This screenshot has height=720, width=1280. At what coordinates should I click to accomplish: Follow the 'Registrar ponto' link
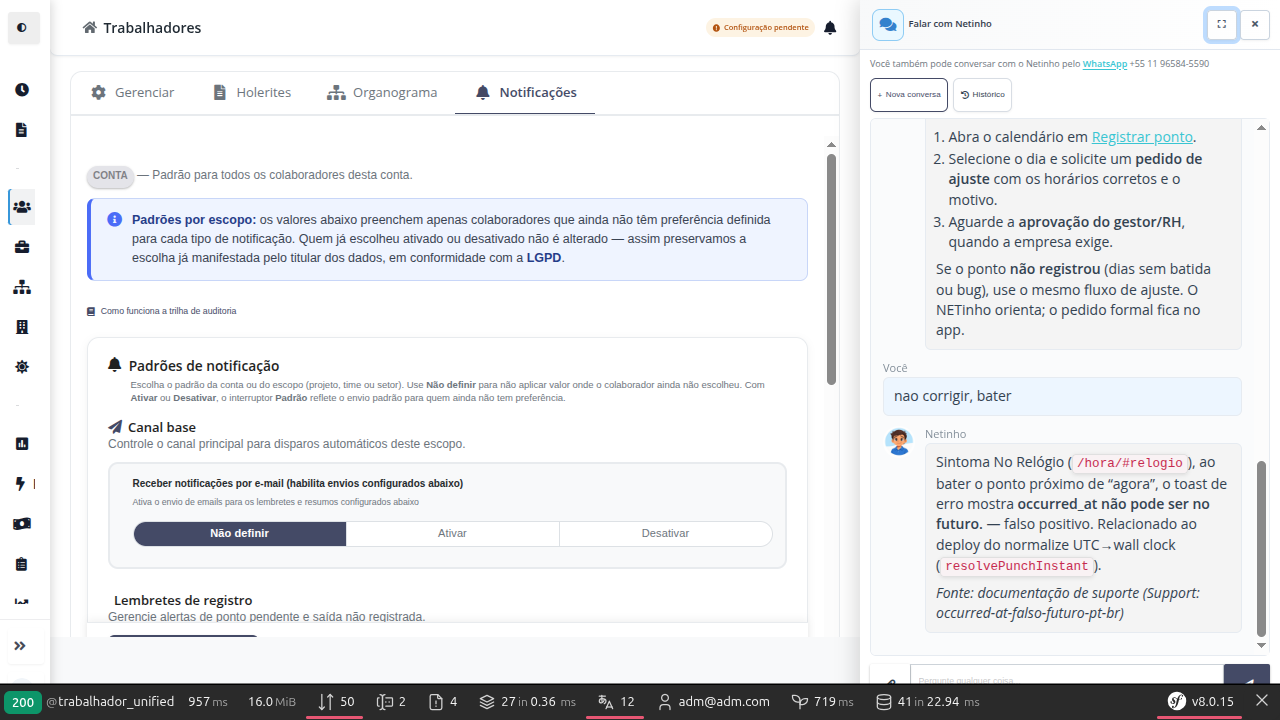tap(1143, 137)
